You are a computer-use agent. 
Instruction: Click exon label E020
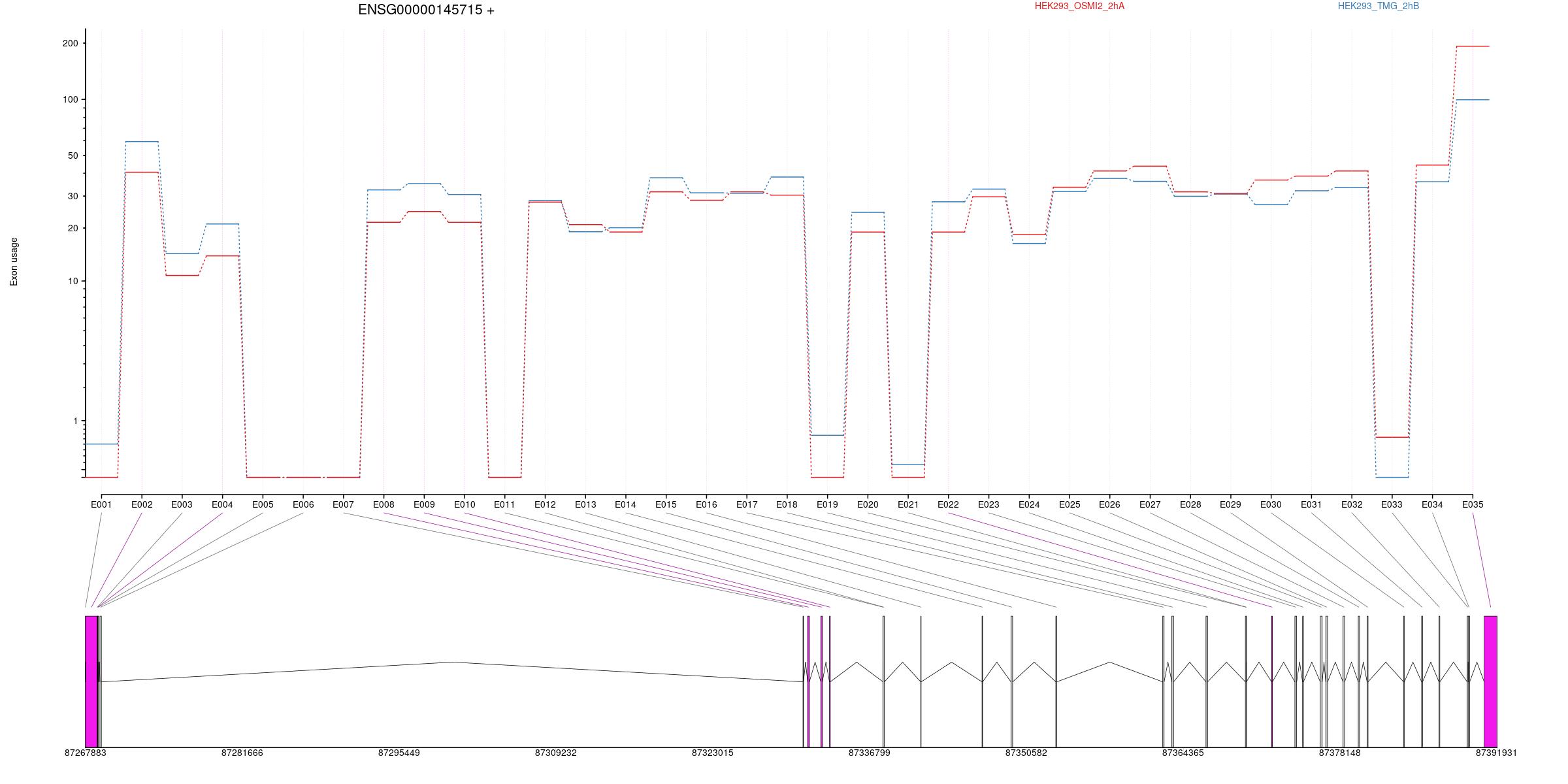[868, 504]
